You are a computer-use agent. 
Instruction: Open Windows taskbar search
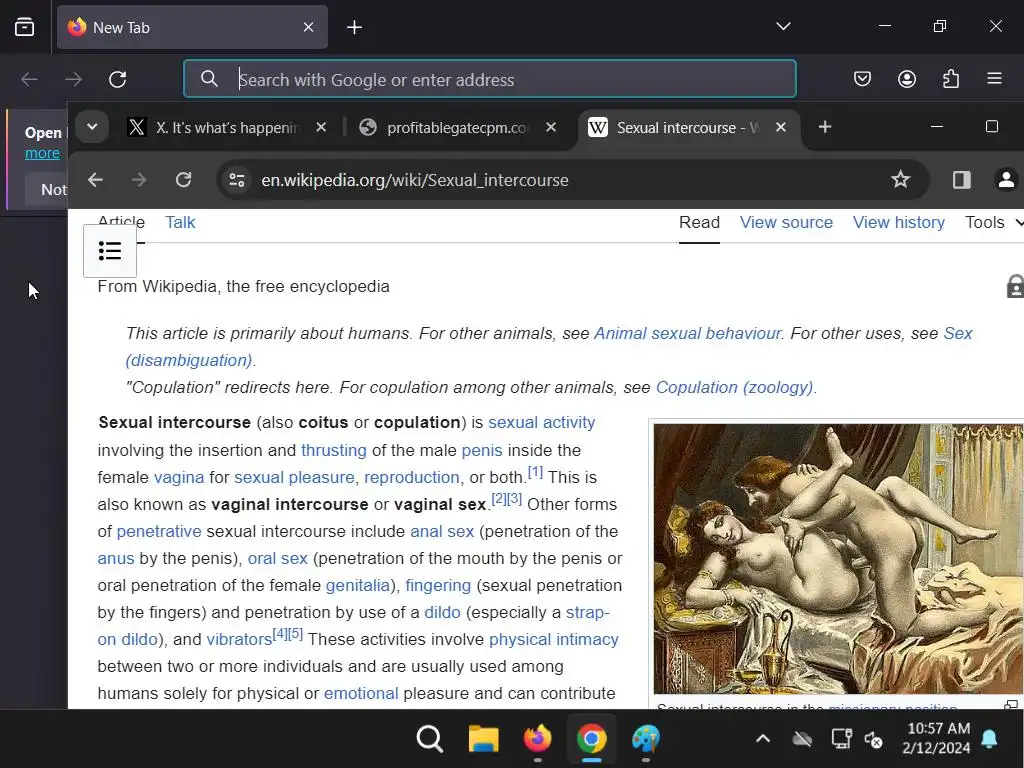tap(429, 739)
